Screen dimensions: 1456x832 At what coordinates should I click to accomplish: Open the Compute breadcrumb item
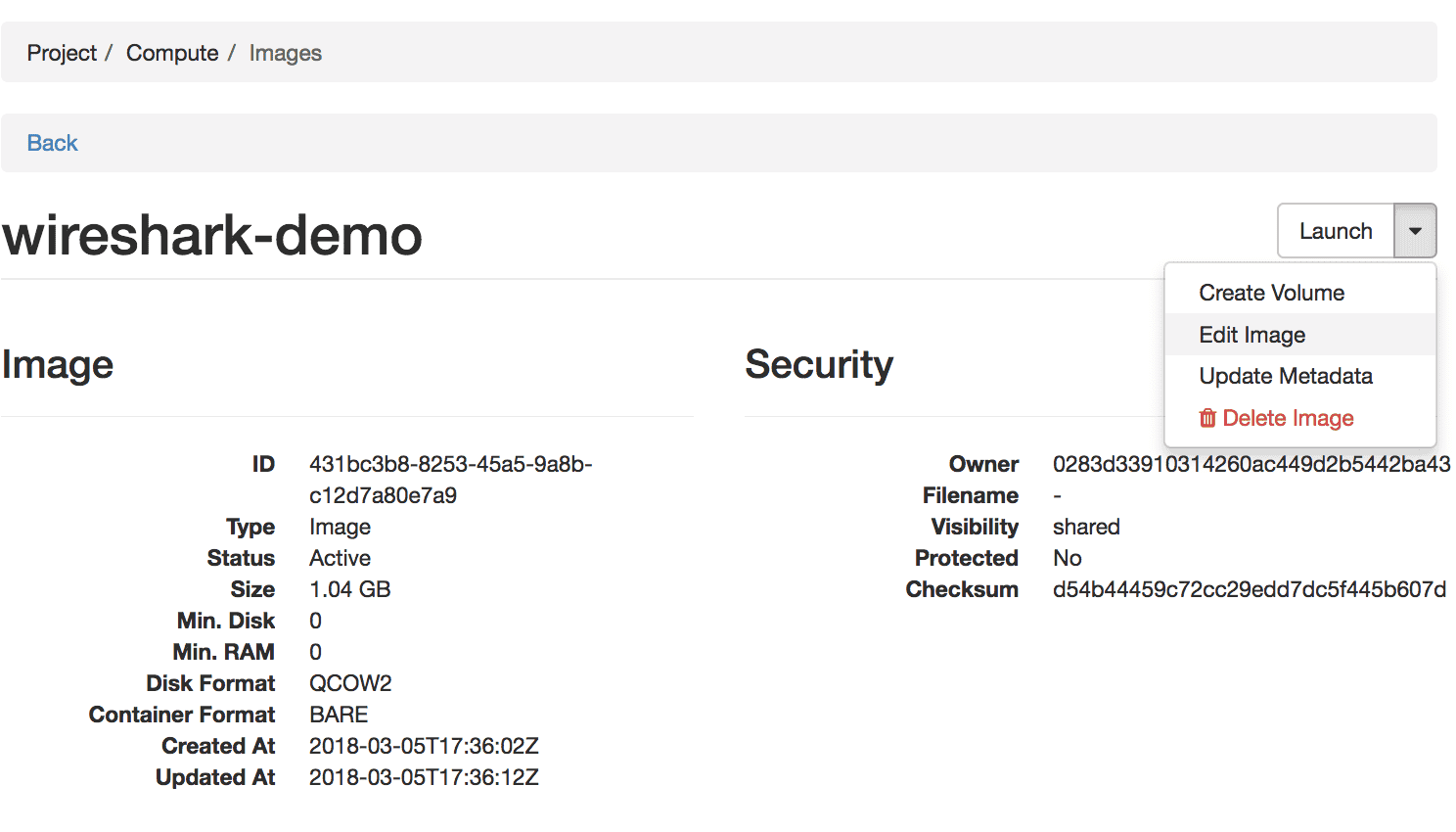pyautogui.click(x=172, y=53)
